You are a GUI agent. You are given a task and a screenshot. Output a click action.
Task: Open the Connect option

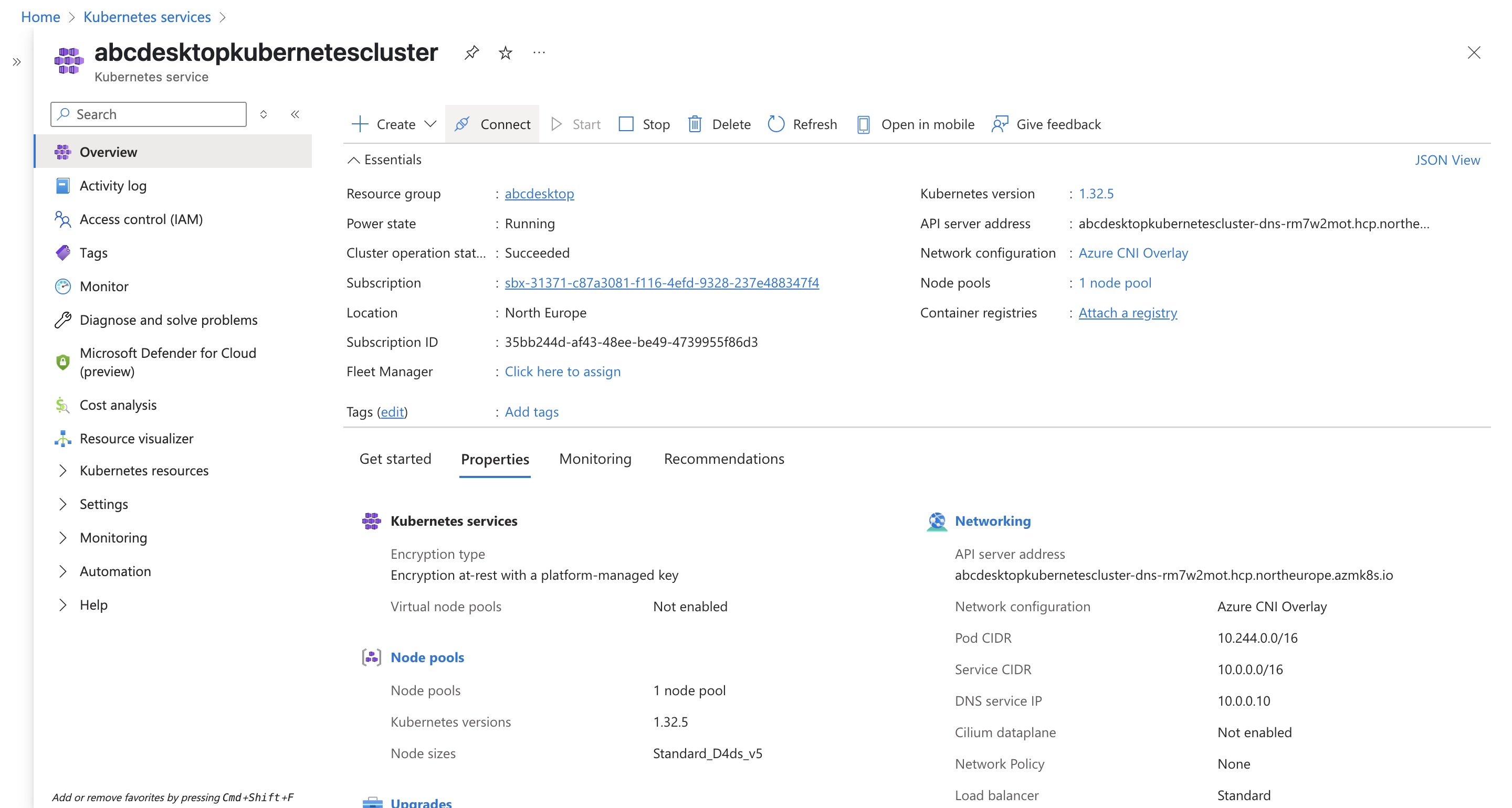pyautogui.click(x=492, y=124)
